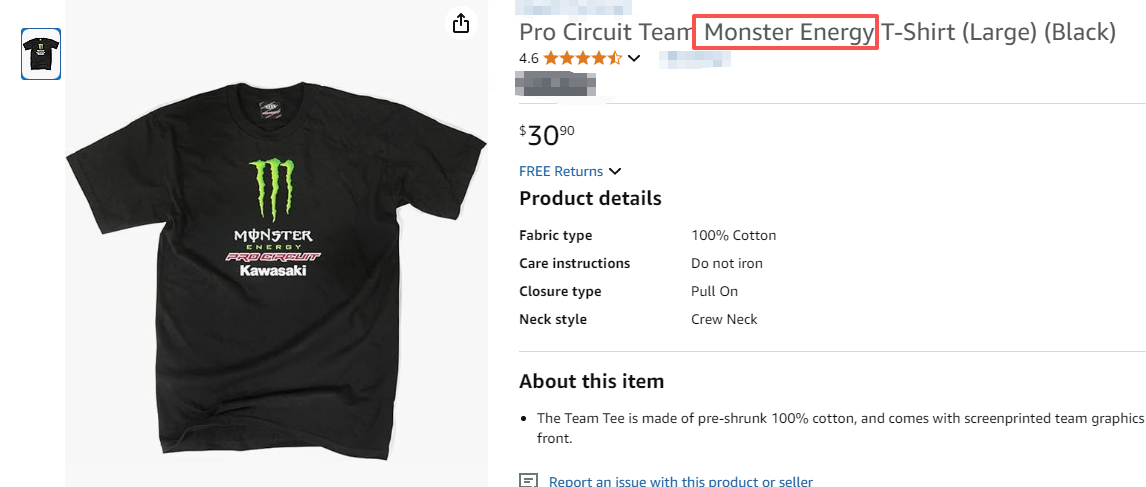This screenshot has width=1146, height=487.
Task: Click the highlighted Monster Energy title text
Action: pyautogui.click(x=789, y=32)
